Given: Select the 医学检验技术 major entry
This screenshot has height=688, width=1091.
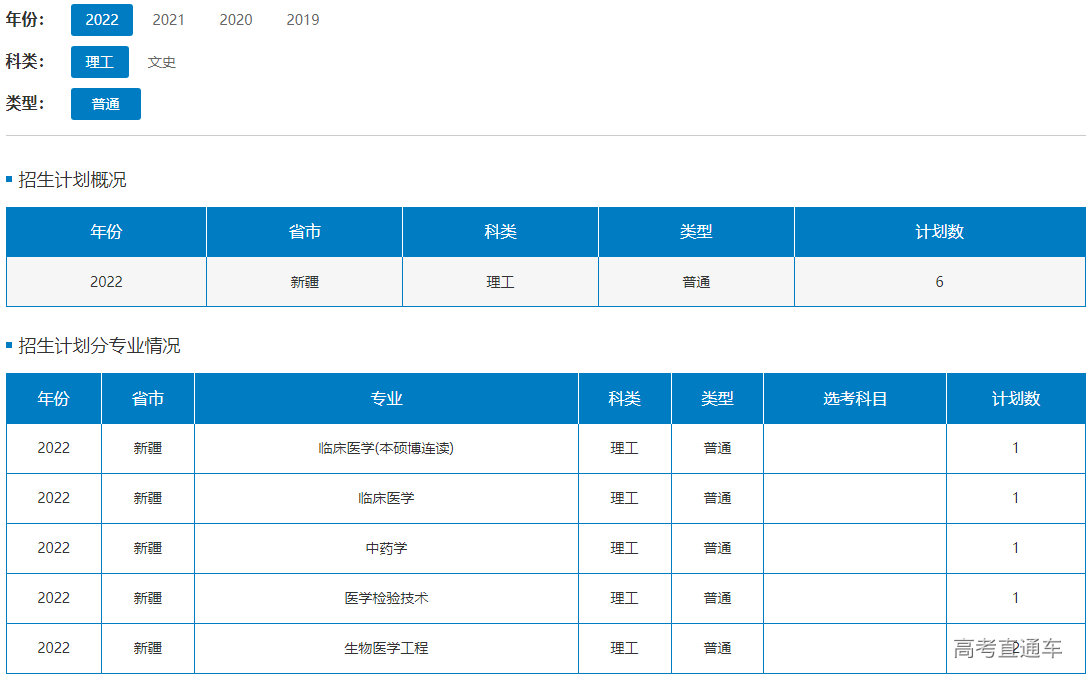Looking at the screenshot, I should tap(386, 598).
